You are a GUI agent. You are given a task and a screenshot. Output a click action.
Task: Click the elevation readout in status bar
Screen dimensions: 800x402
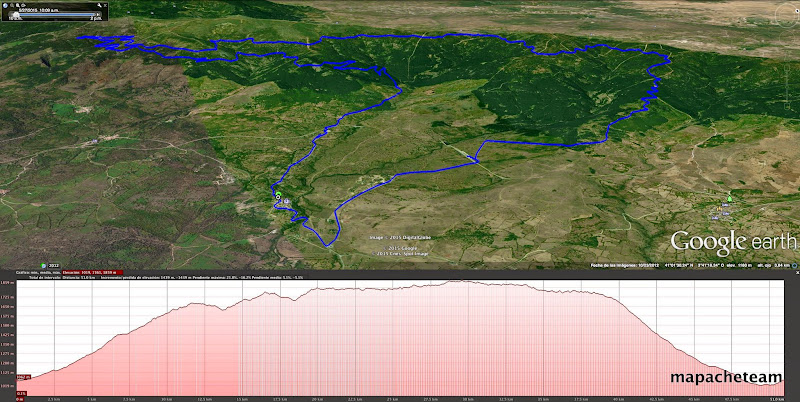739,265
